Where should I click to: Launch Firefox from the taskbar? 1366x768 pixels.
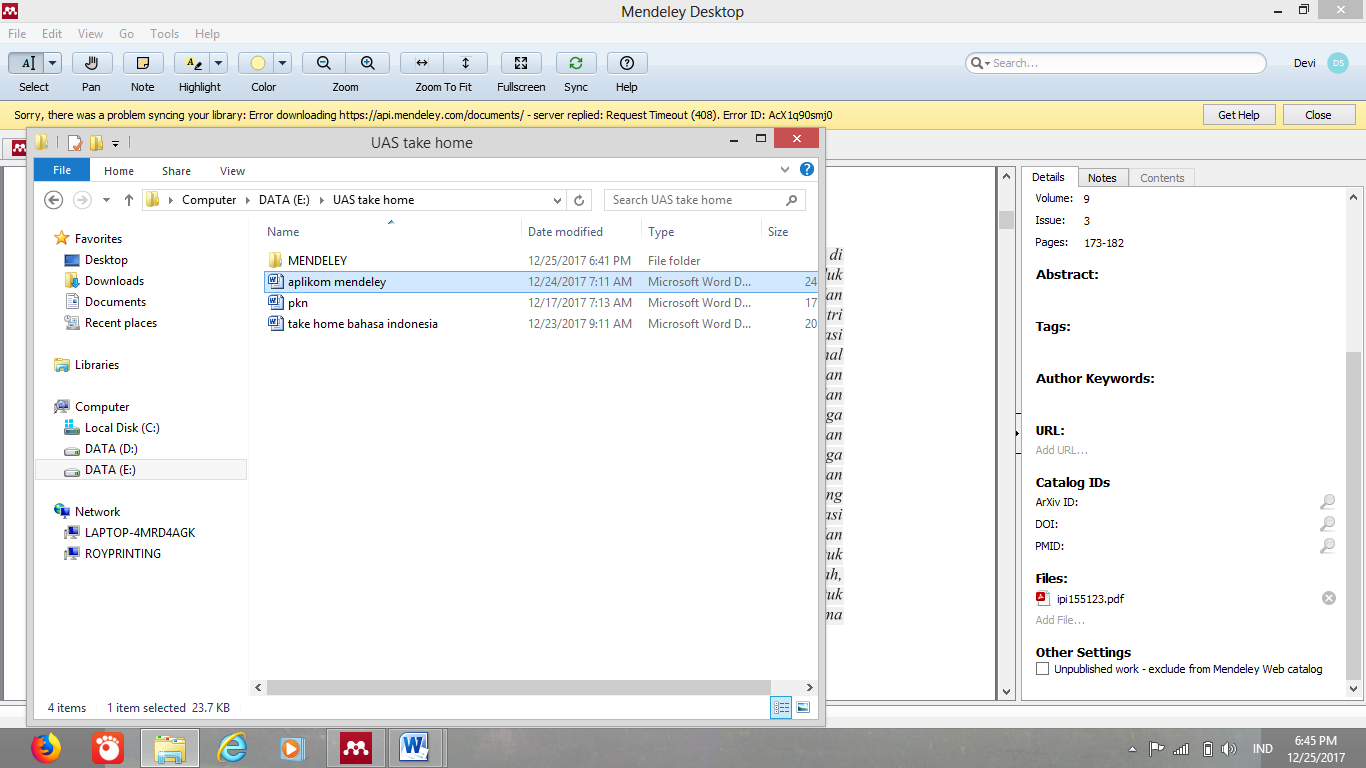pyautogui.click(x=46, y=747)
